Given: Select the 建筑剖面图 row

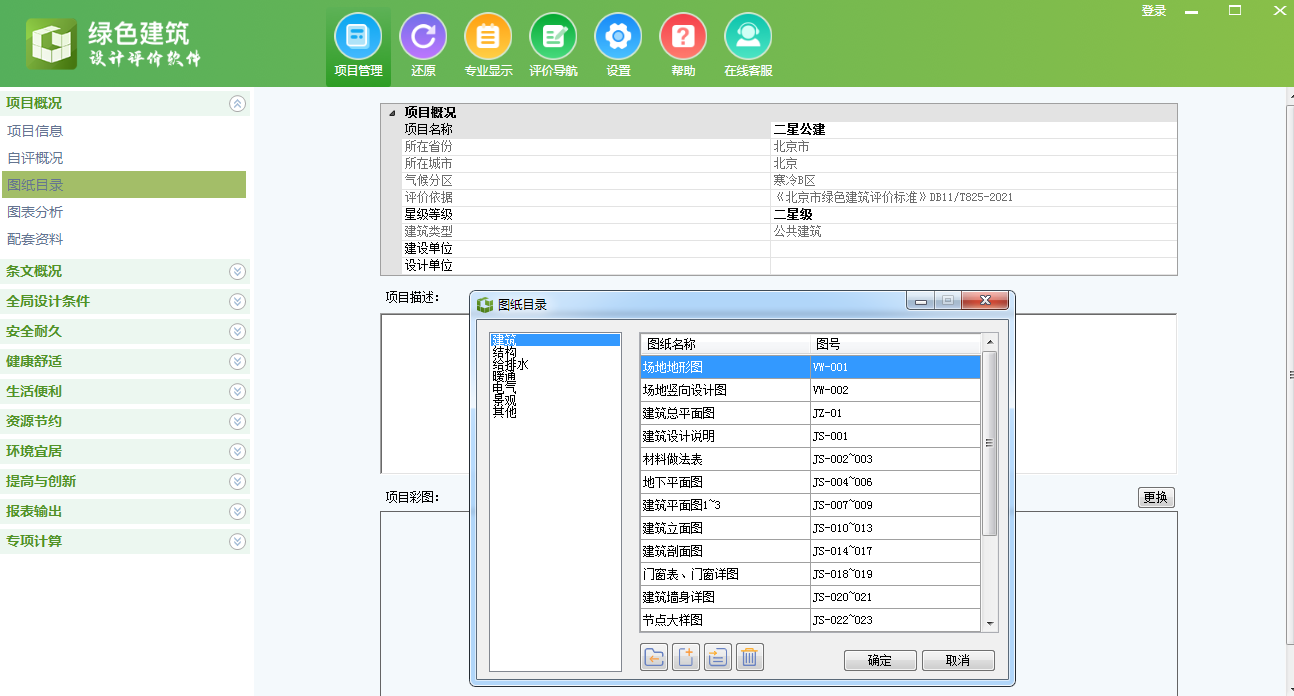Looking at the screenshot, I should point(810,551).
